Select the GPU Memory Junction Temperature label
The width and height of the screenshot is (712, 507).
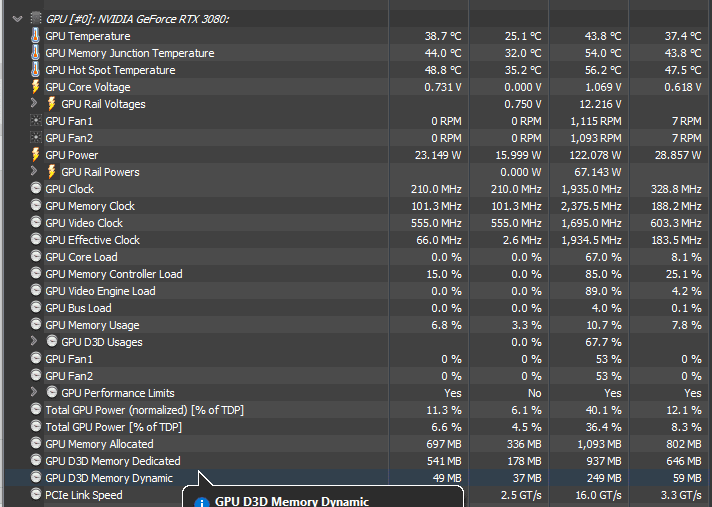[130, 53]
